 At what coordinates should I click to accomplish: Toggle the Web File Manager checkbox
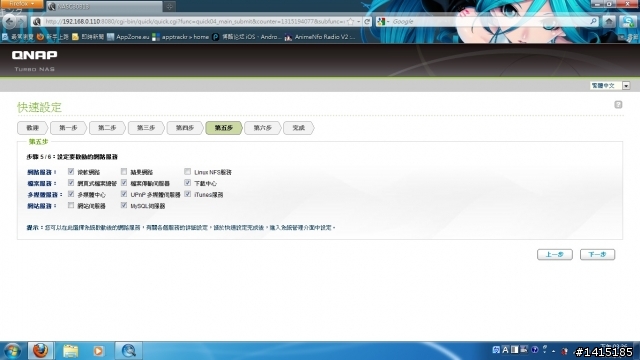click(x=71, y=182)
